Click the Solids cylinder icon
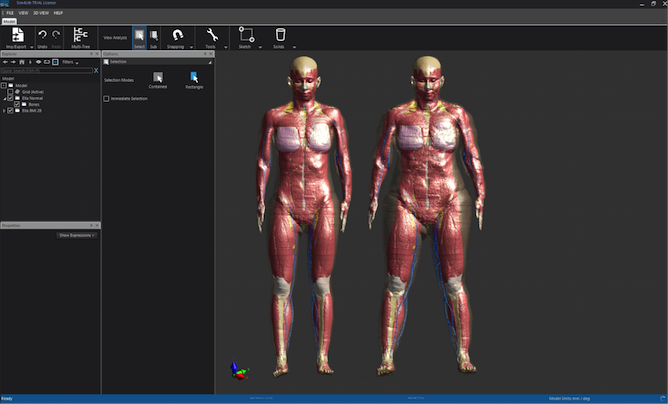Image resolution: width=668 pixels, height=404 pixels. [280, 35]
